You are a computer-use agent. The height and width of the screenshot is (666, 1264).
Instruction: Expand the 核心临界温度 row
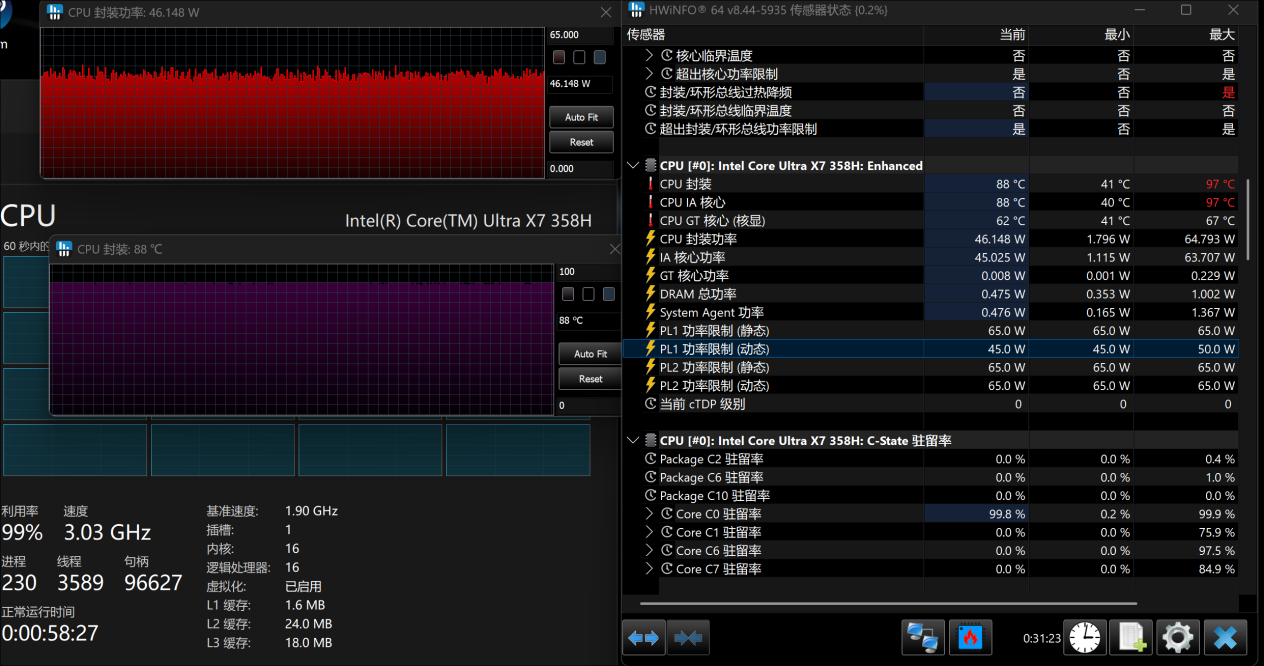[x=650, y=56]
